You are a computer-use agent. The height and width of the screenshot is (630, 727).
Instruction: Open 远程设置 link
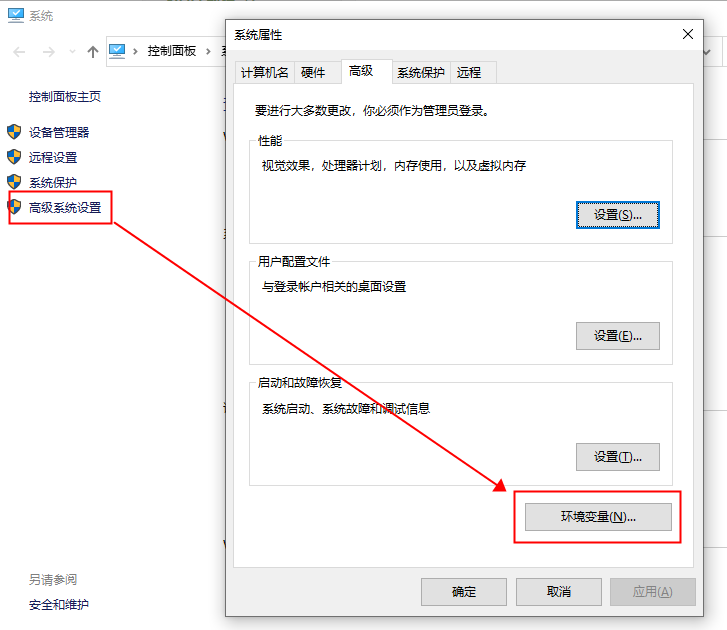pyautogui.click(x=53, y=157)
